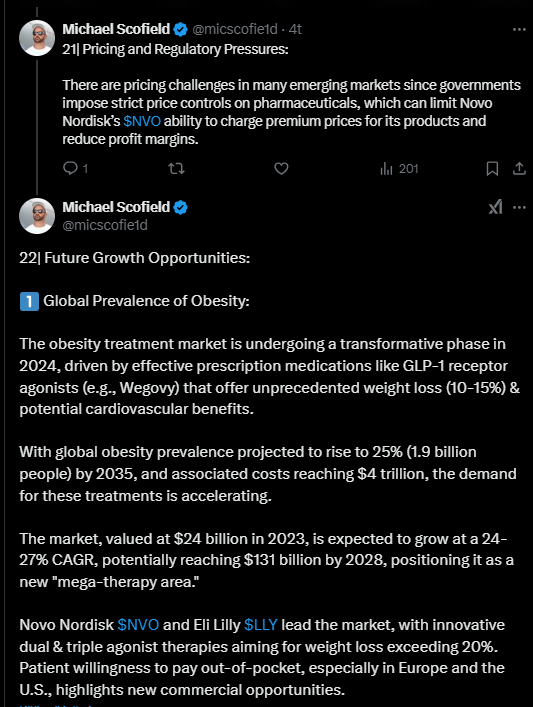Bookmark the tweet numbered 21
The image size is (533, 707).
[492, 169]
